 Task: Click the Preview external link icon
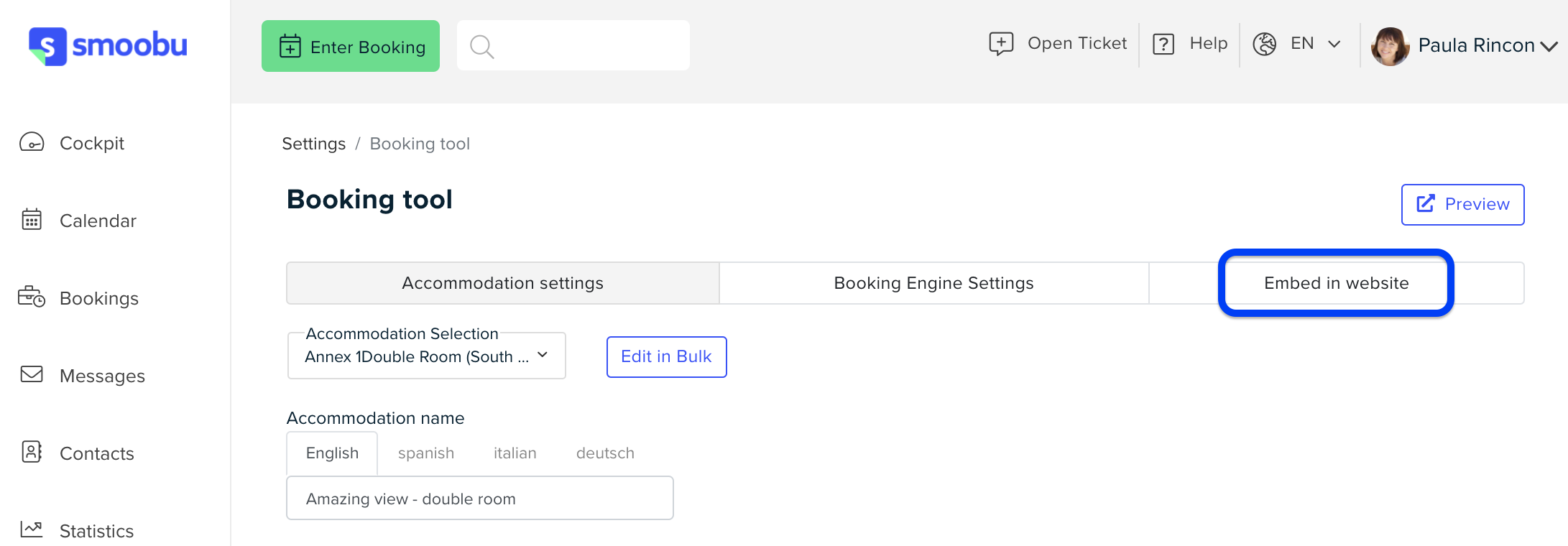tap(1426, 204)
